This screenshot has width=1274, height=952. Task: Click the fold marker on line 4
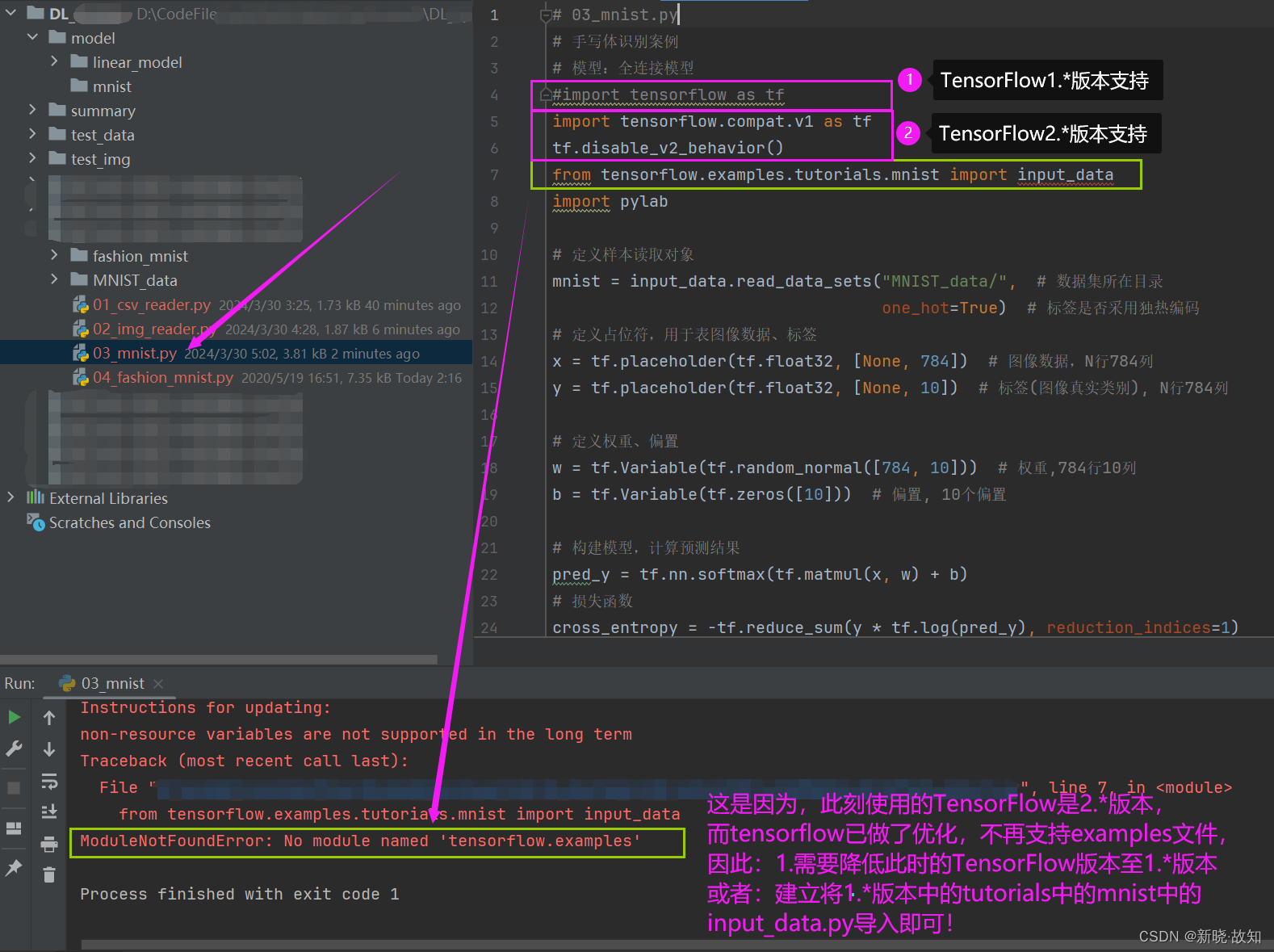coord(546,94)
